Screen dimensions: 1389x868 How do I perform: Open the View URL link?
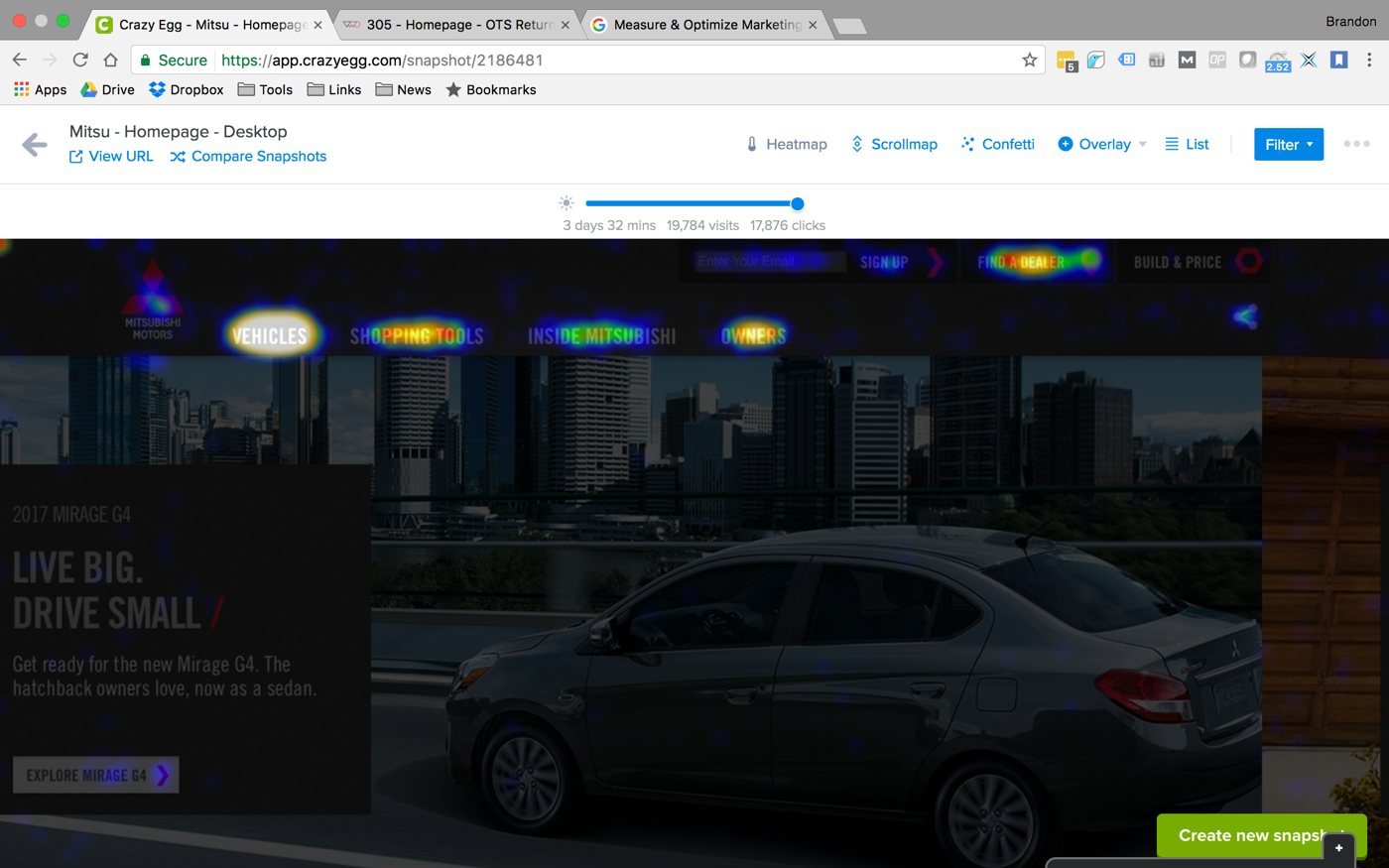click(111, 157)
